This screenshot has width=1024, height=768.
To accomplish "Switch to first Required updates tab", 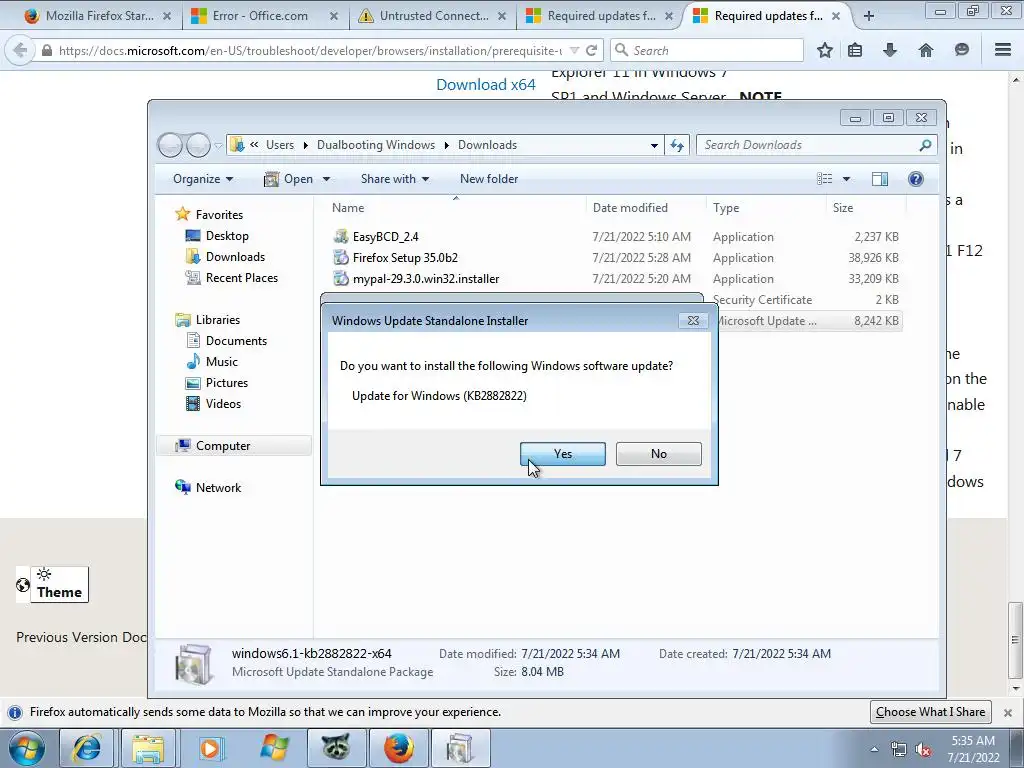I will point(601,16).
